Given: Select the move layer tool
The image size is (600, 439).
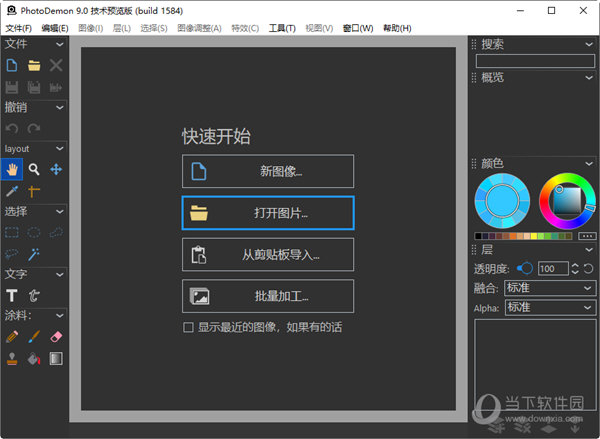Looking at the screenshot, I should click(56, 169).
